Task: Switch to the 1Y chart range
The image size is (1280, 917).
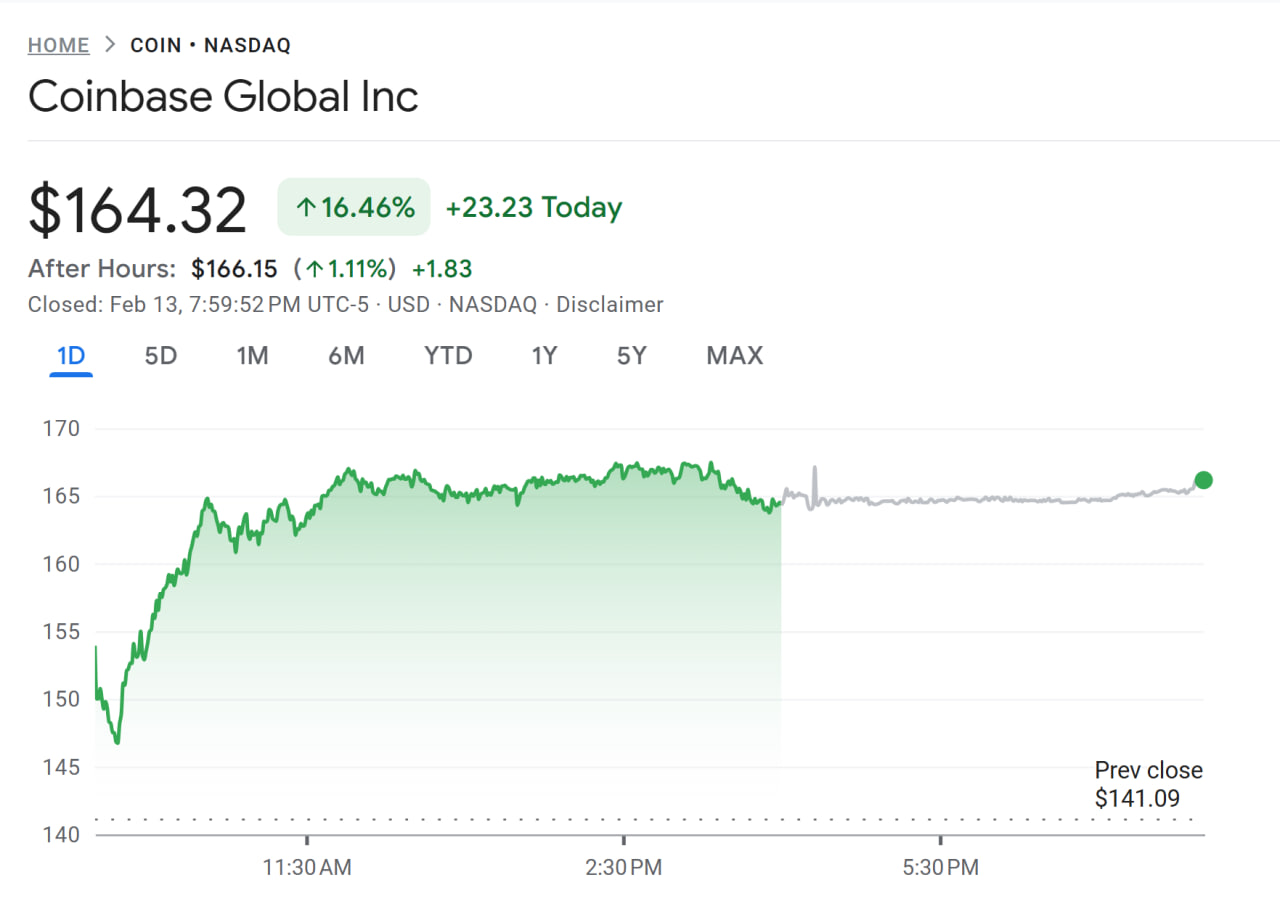Action: (x=544, y=355)
